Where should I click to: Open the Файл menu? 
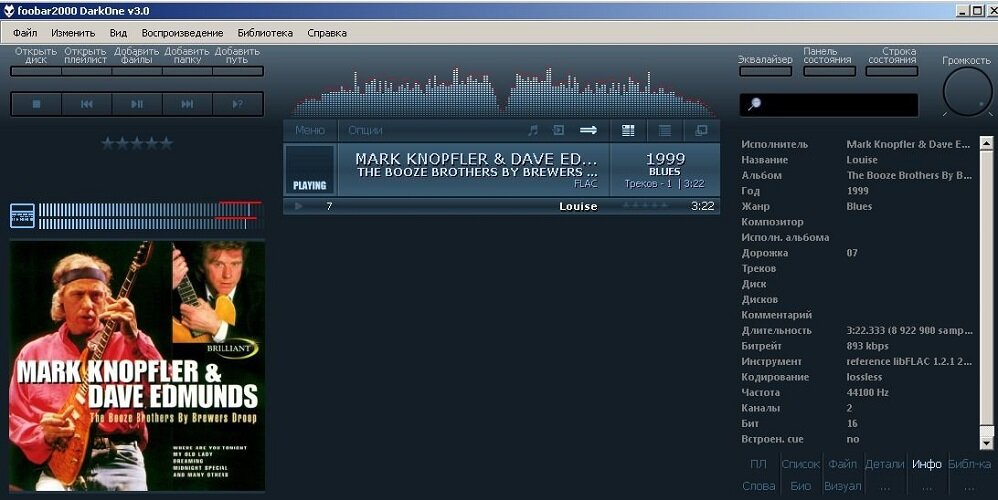pyautogui.click(x=25, y=33)
